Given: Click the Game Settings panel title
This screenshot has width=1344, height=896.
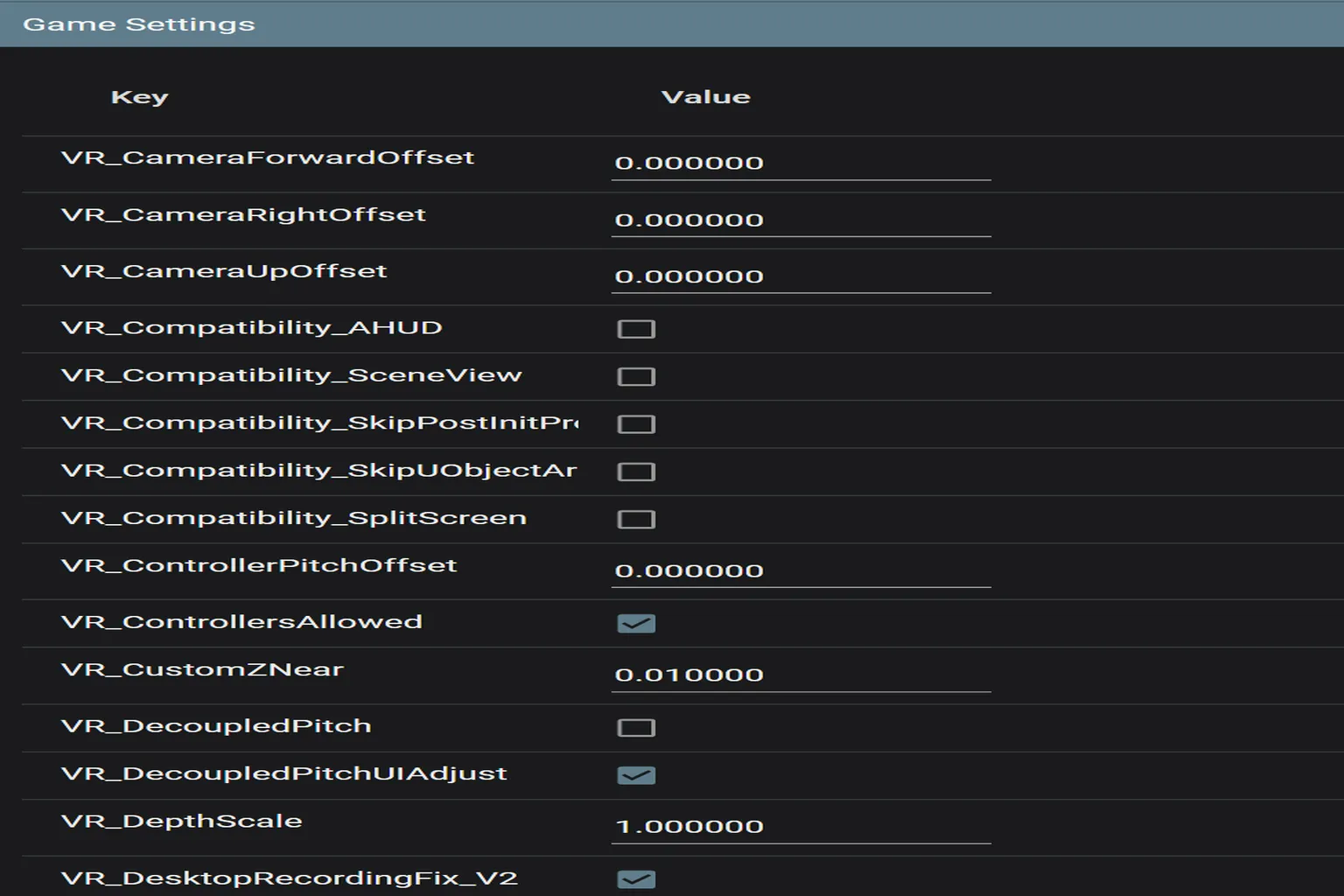Looking at the screenshot, I should click(x=139, y=24).
